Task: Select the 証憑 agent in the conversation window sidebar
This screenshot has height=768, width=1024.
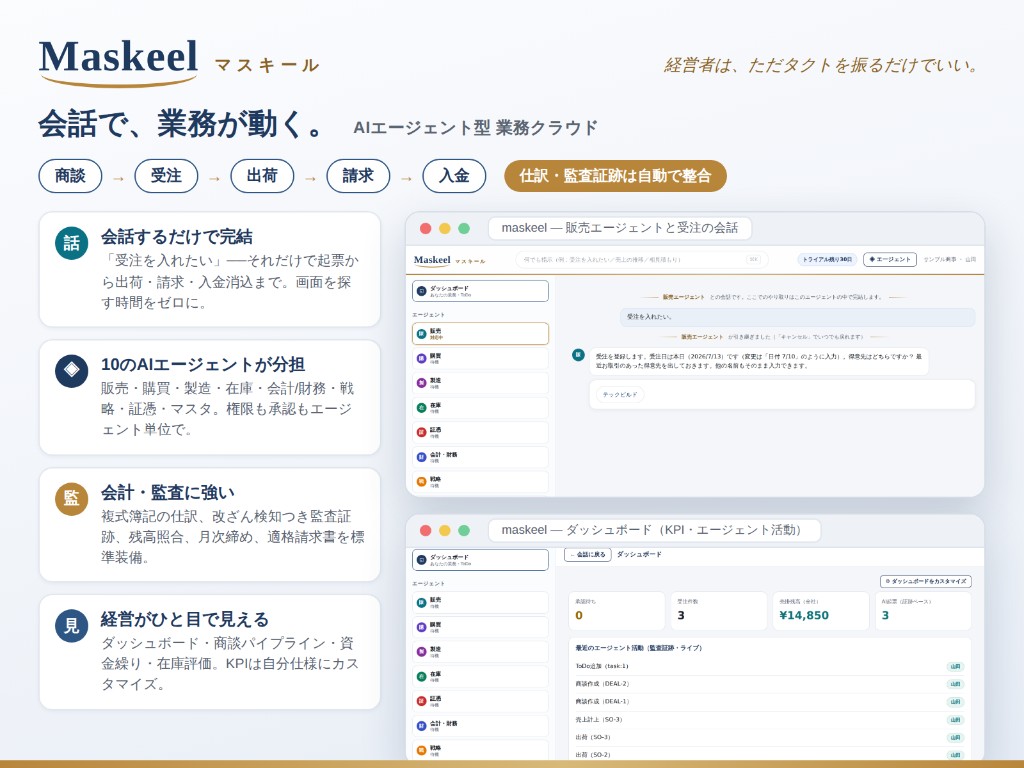Action: [x=480, y=432]
